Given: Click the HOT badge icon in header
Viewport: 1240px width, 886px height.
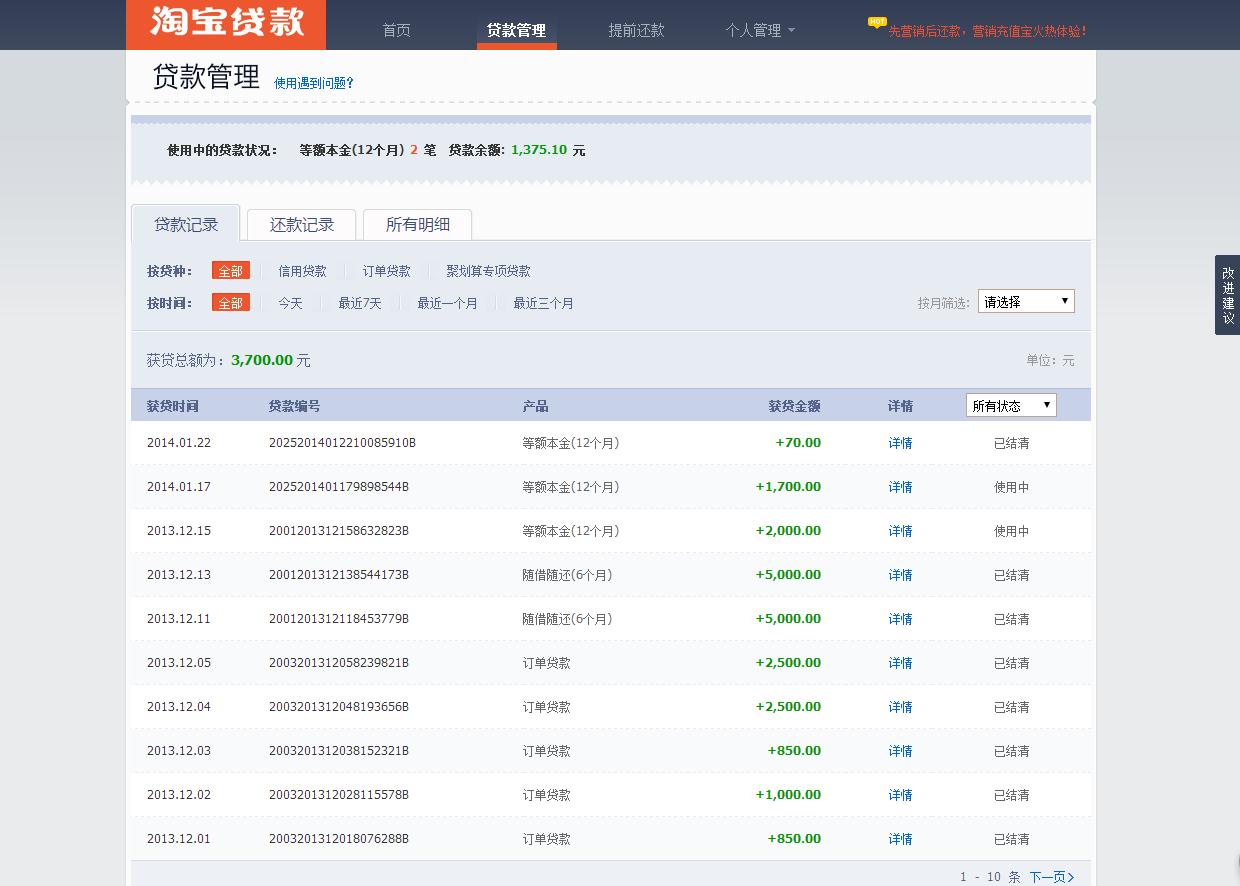Looking at the screenshot, I should pyautogui.click(x=877, y=22).
